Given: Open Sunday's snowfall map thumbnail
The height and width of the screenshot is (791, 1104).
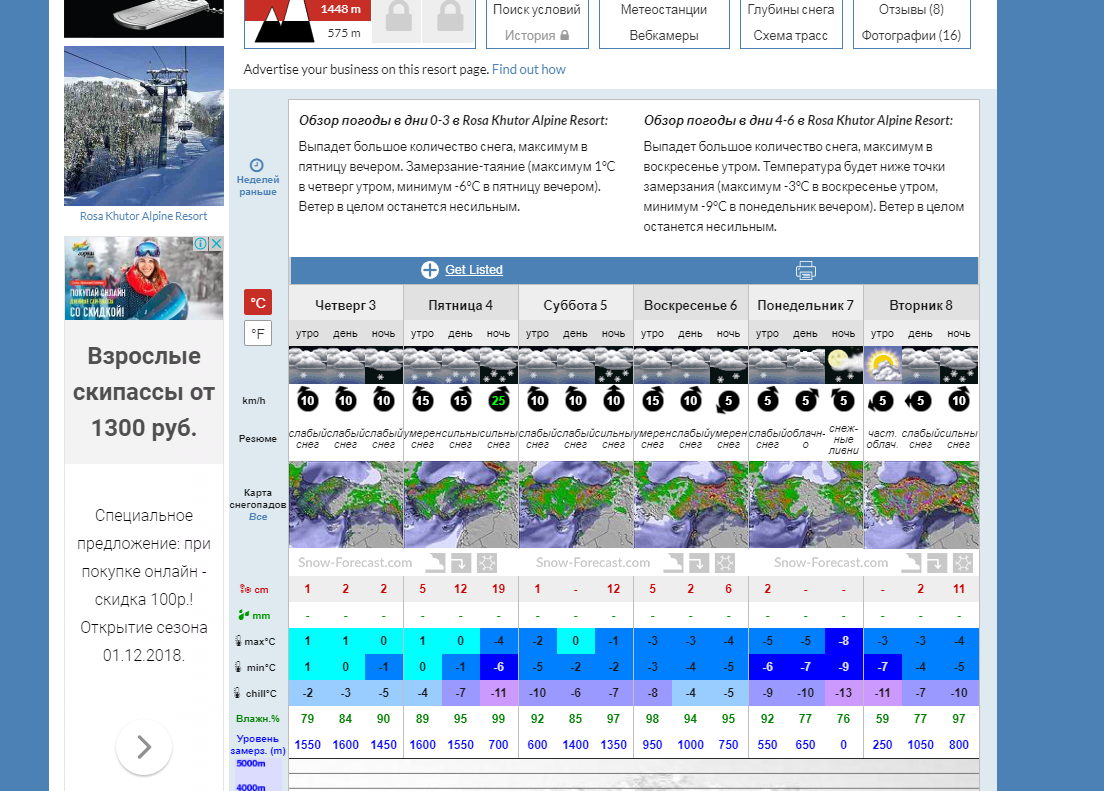Looking at the screenshot, I should 691,504.
